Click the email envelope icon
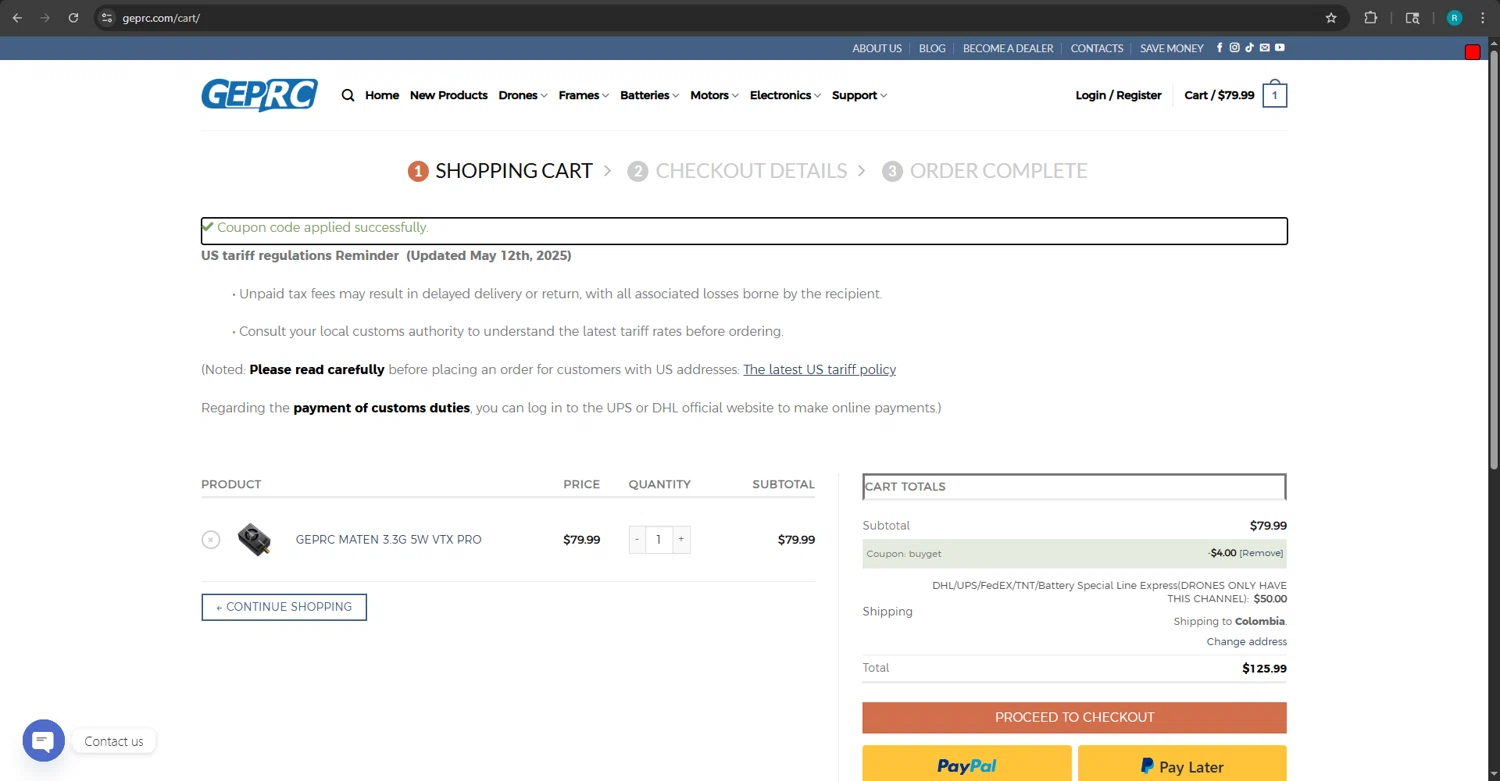1500x781 pixels. pyautogui.click(x=1265, y=48)
